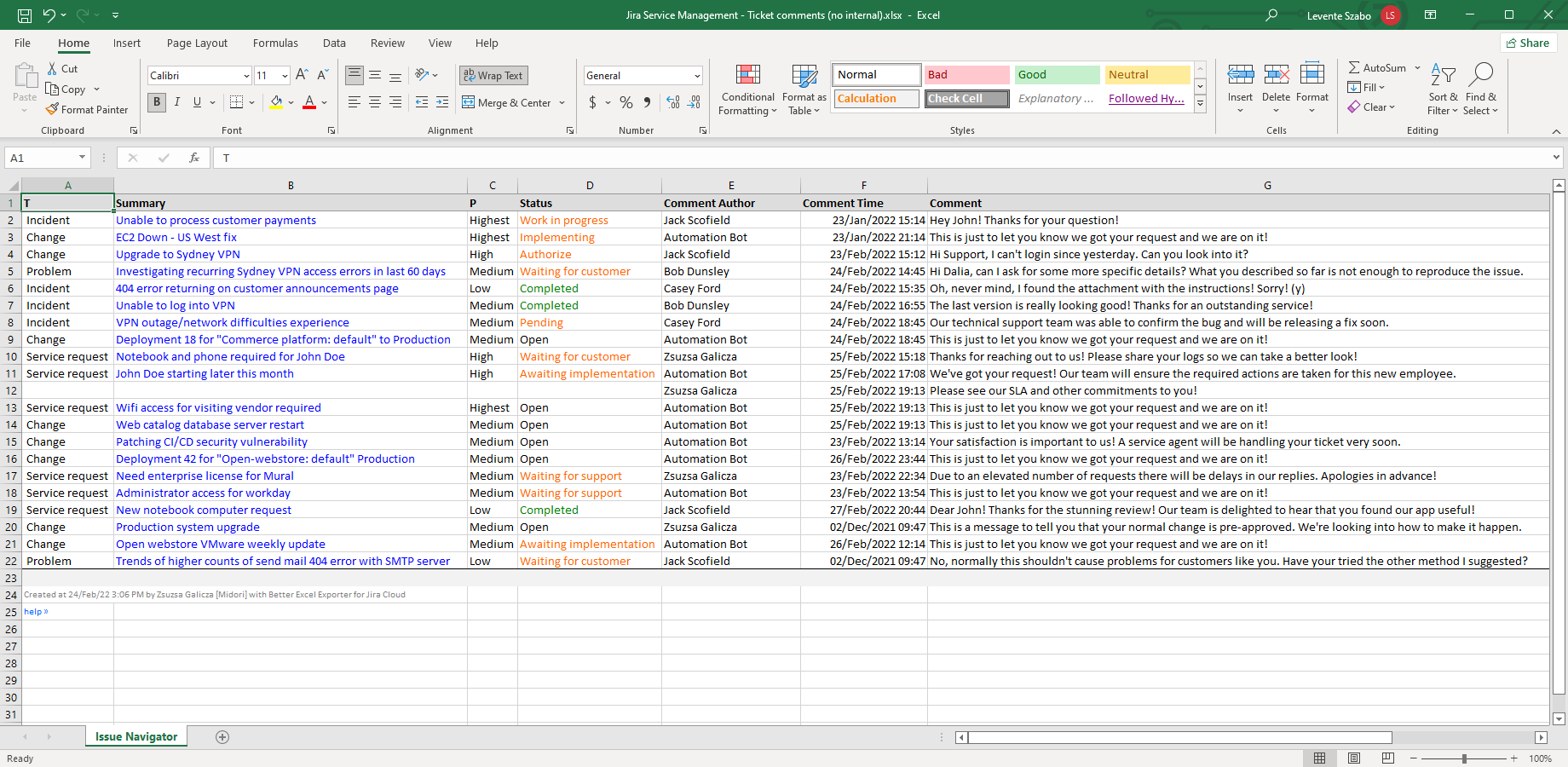Center text horizontally icon
The height and width of the screenshot is (767, 1568).
(x=375, y=102)
